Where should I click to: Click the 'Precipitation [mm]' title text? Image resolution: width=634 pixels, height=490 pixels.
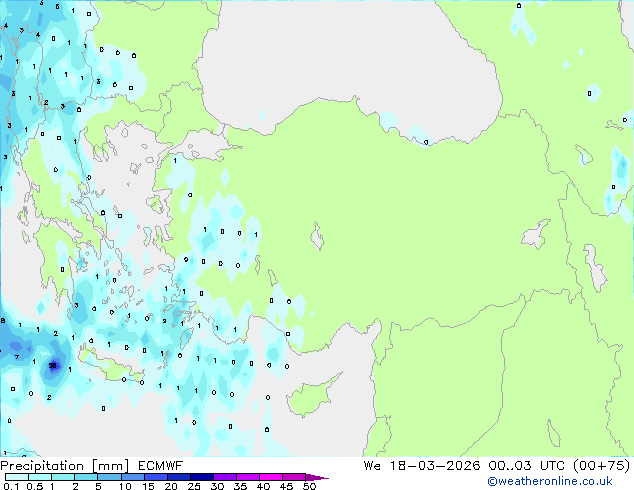[65, 466]
